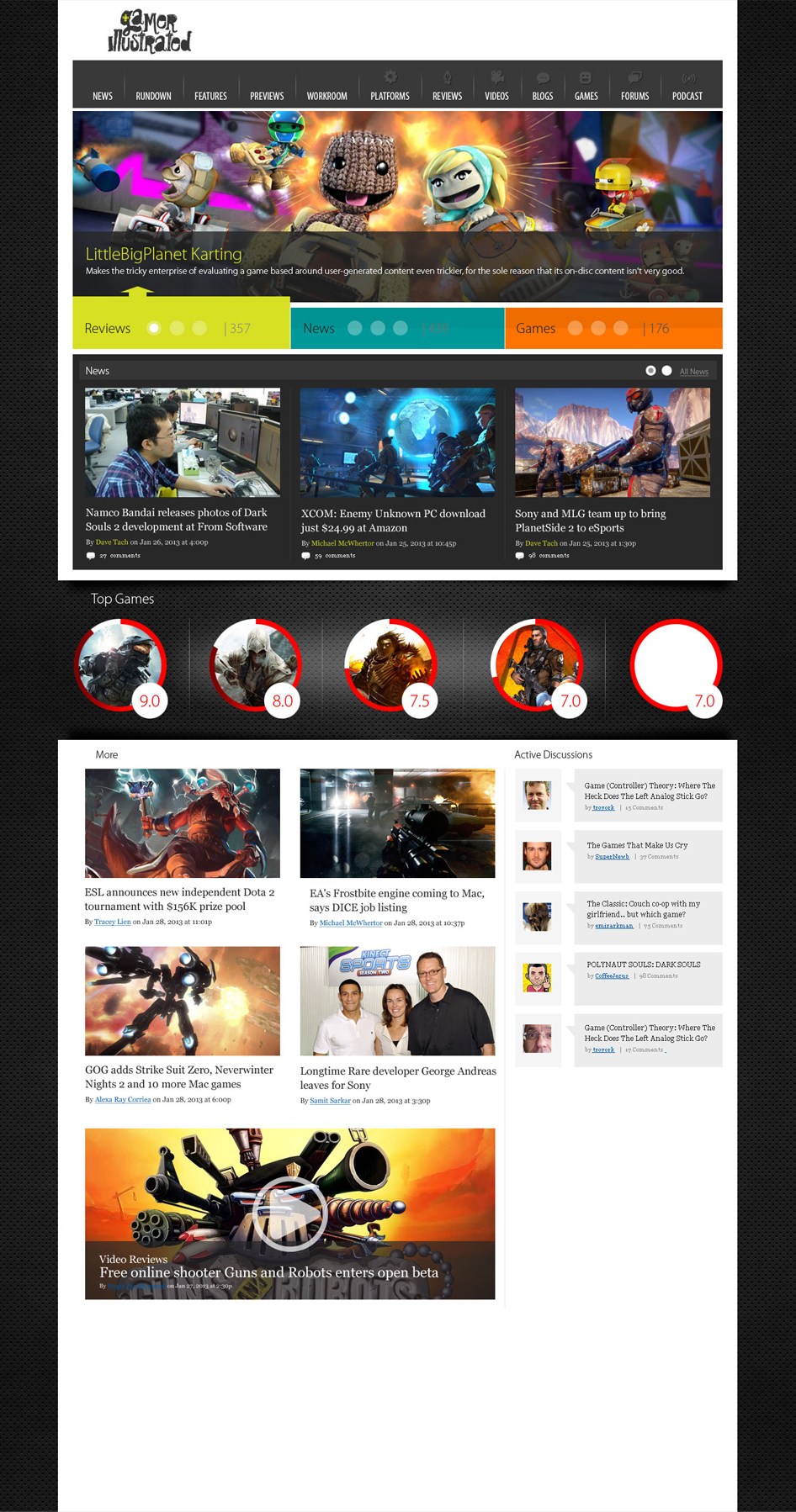
Task: Open the 9.0 rated top game thumbnail
Action: point(118,663)
